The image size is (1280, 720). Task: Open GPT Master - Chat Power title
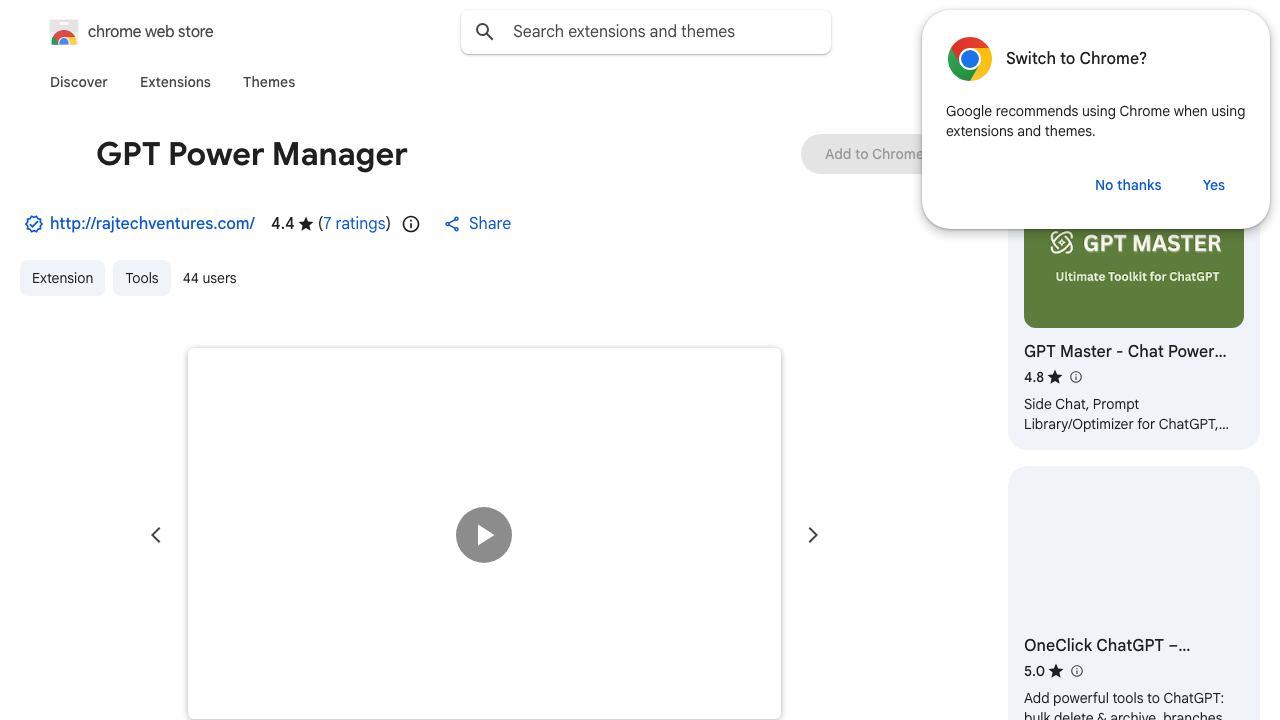pyautogui.click(x=1125, y=351)
